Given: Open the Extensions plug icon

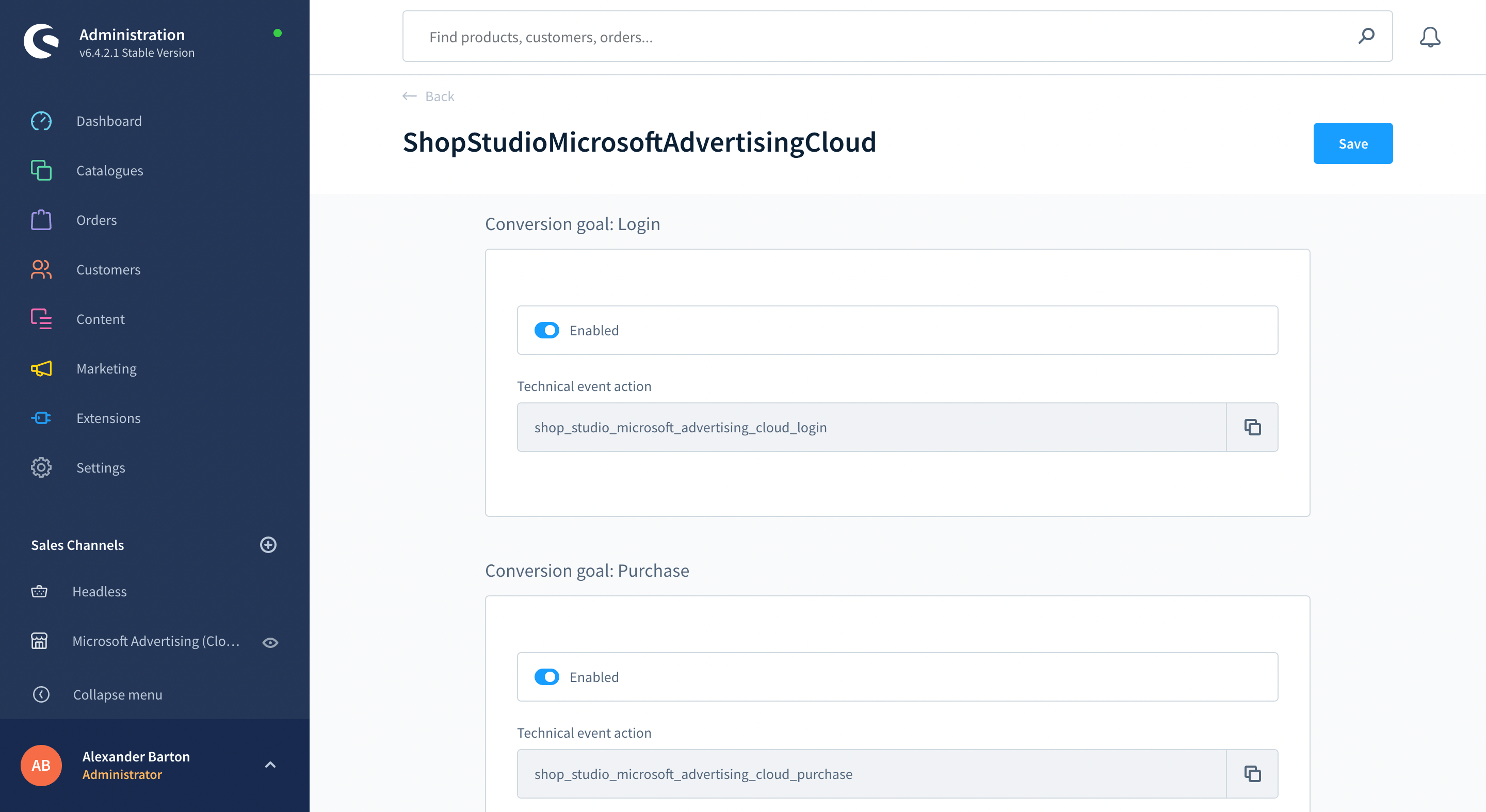Looking at the screenshot, I should 41,418.
